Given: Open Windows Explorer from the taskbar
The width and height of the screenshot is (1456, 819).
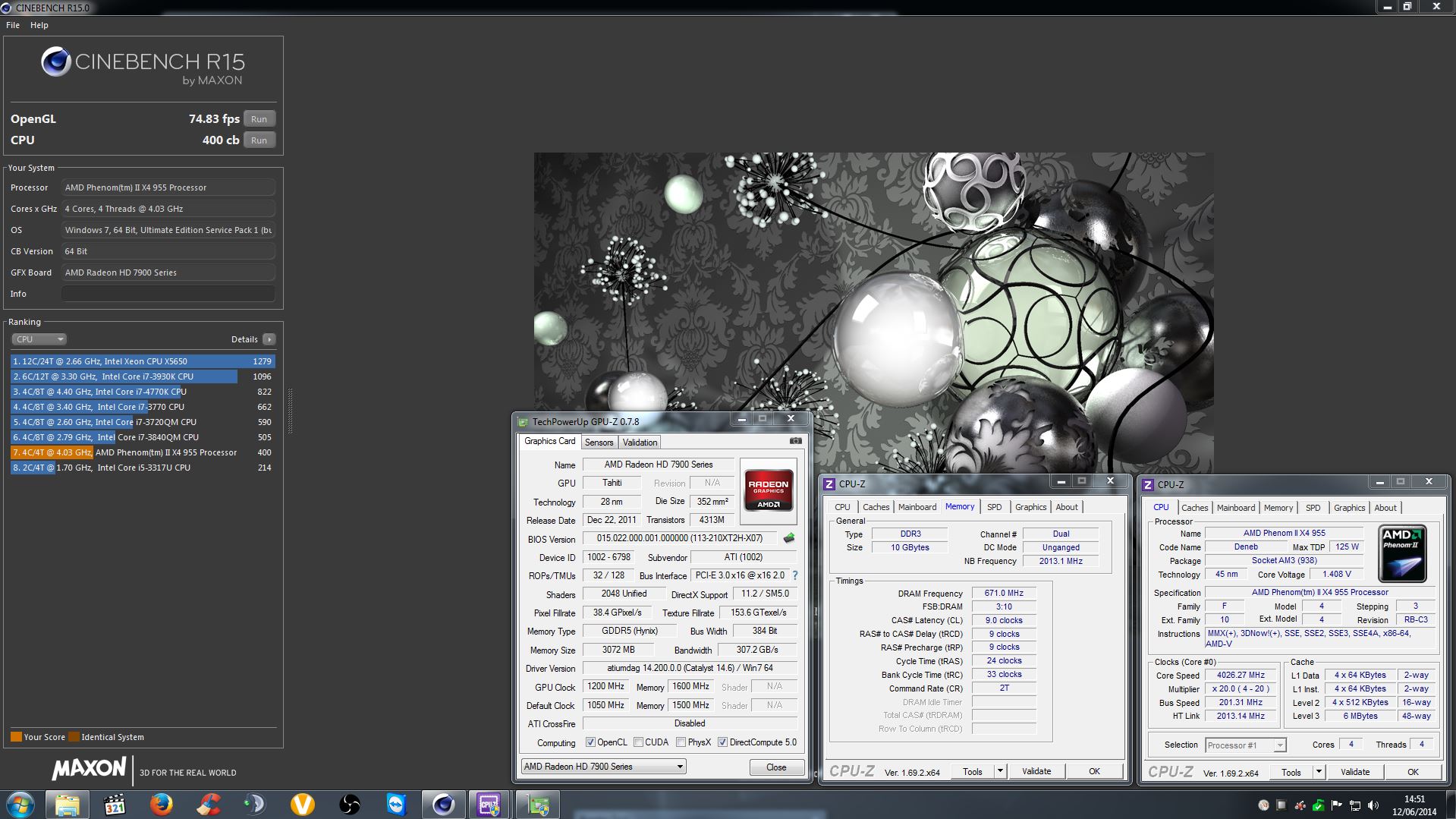Looking at the screenshot, I should (68, 805).
